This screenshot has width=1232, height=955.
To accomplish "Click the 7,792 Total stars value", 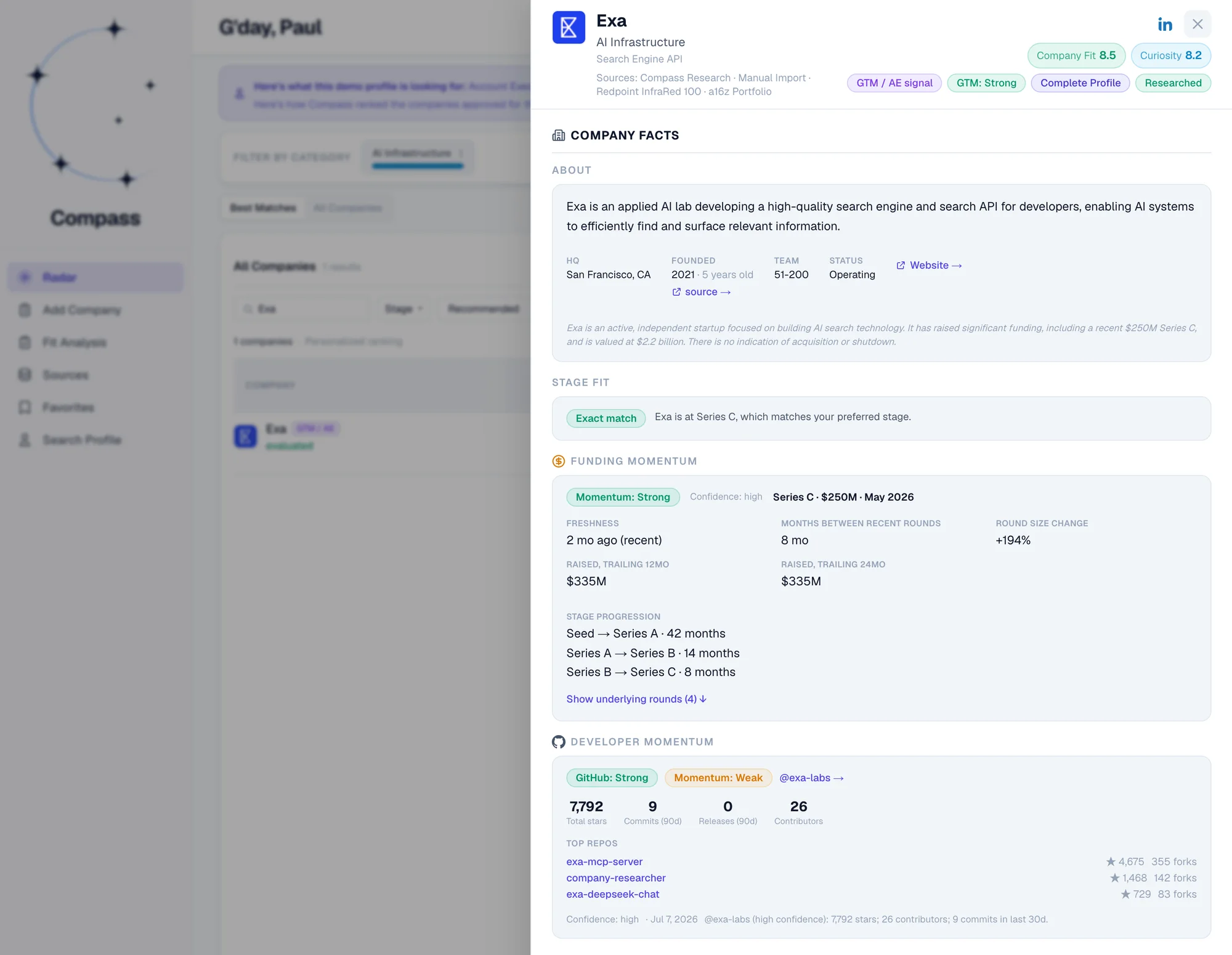I will pyautogui.click(x=586, y=807).
